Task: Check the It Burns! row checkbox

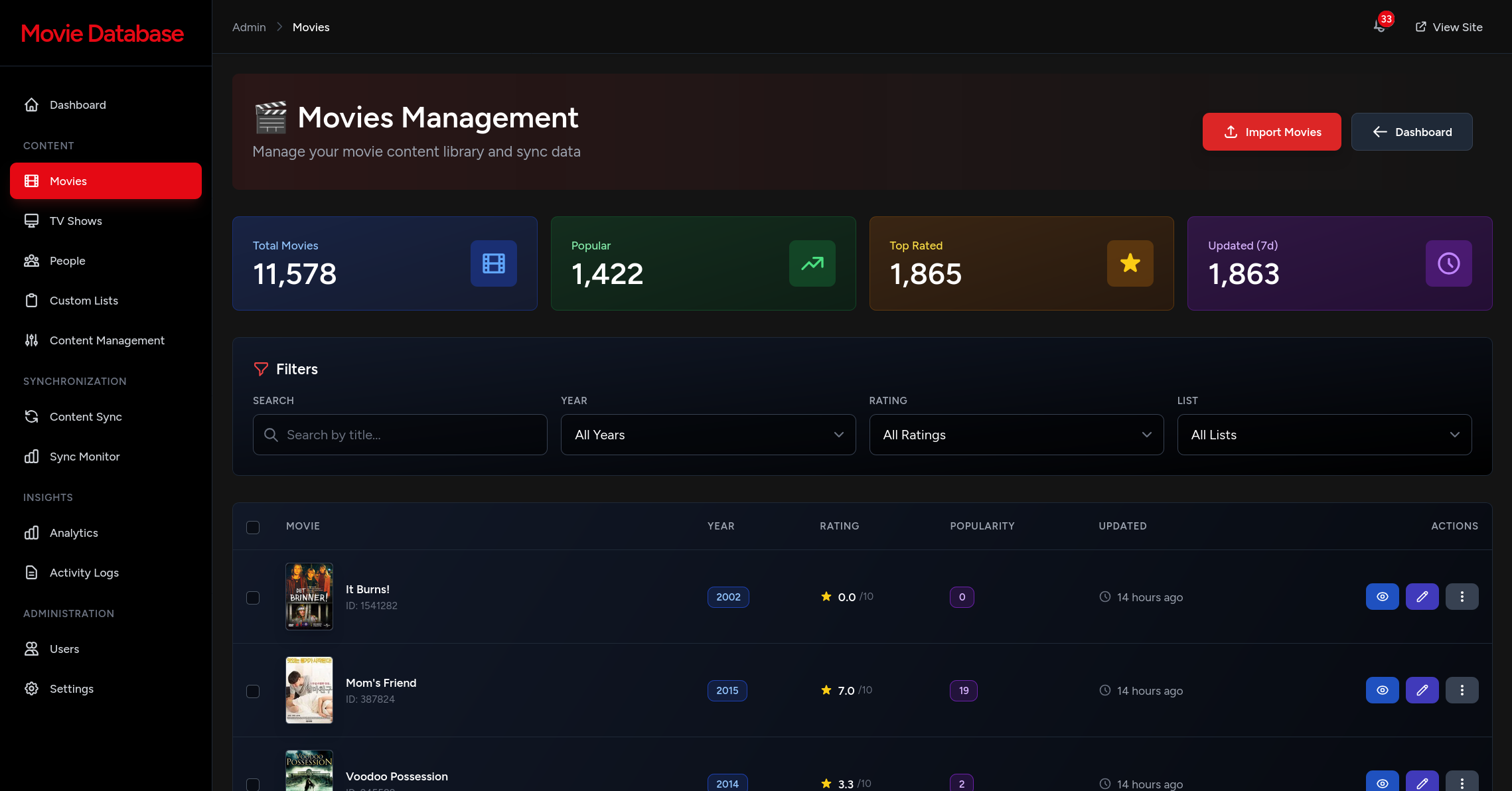Action: (253, 598)
